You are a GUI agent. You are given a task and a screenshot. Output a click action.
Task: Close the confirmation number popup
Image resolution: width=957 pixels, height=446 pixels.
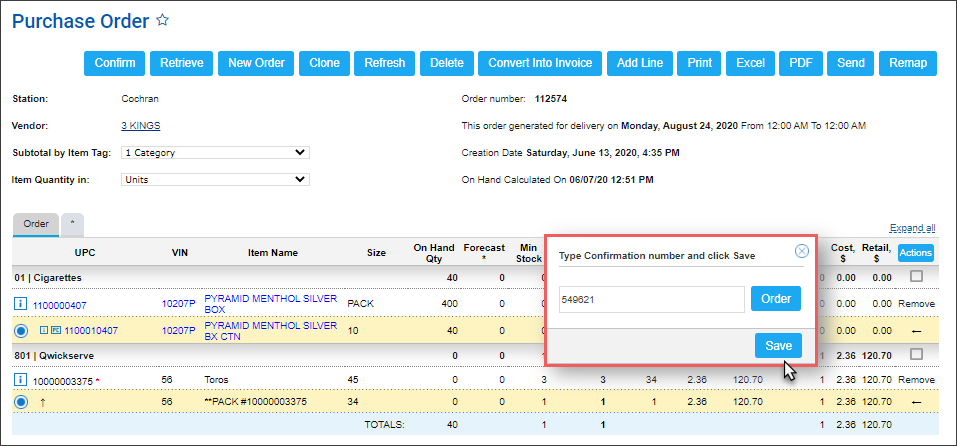[x=801, y=253]
